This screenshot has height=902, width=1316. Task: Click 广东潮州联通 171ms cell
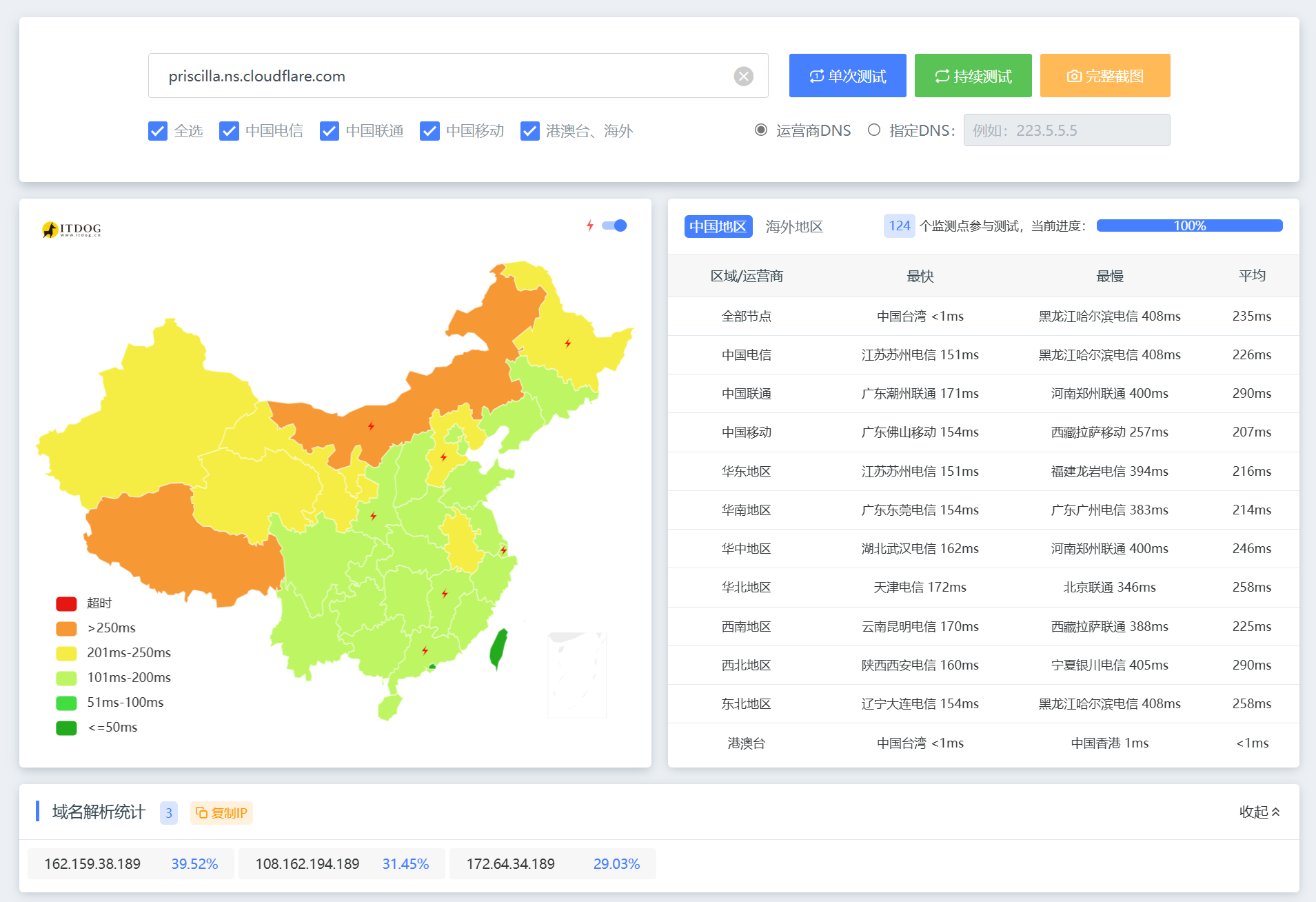pos(920,394)
